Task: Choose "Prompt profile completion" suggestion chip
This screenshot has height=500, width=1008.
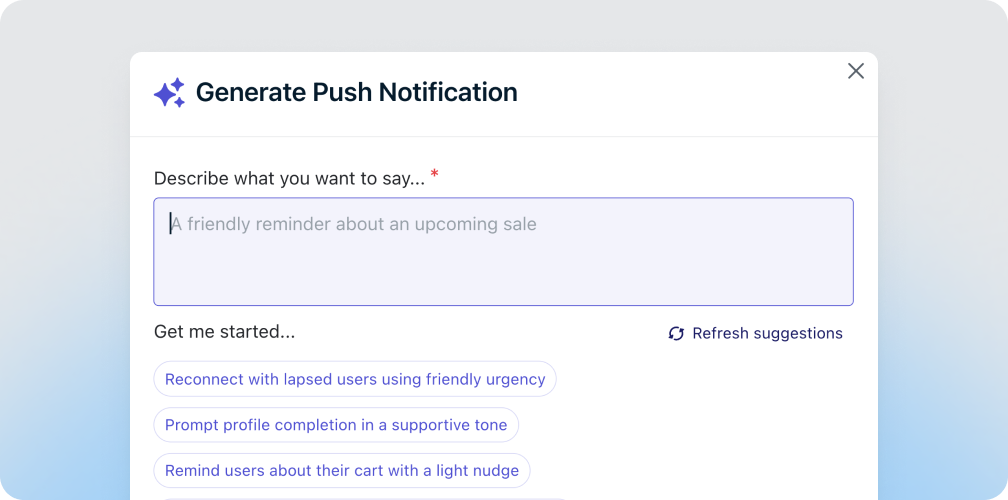Action: tap(336, 425)
